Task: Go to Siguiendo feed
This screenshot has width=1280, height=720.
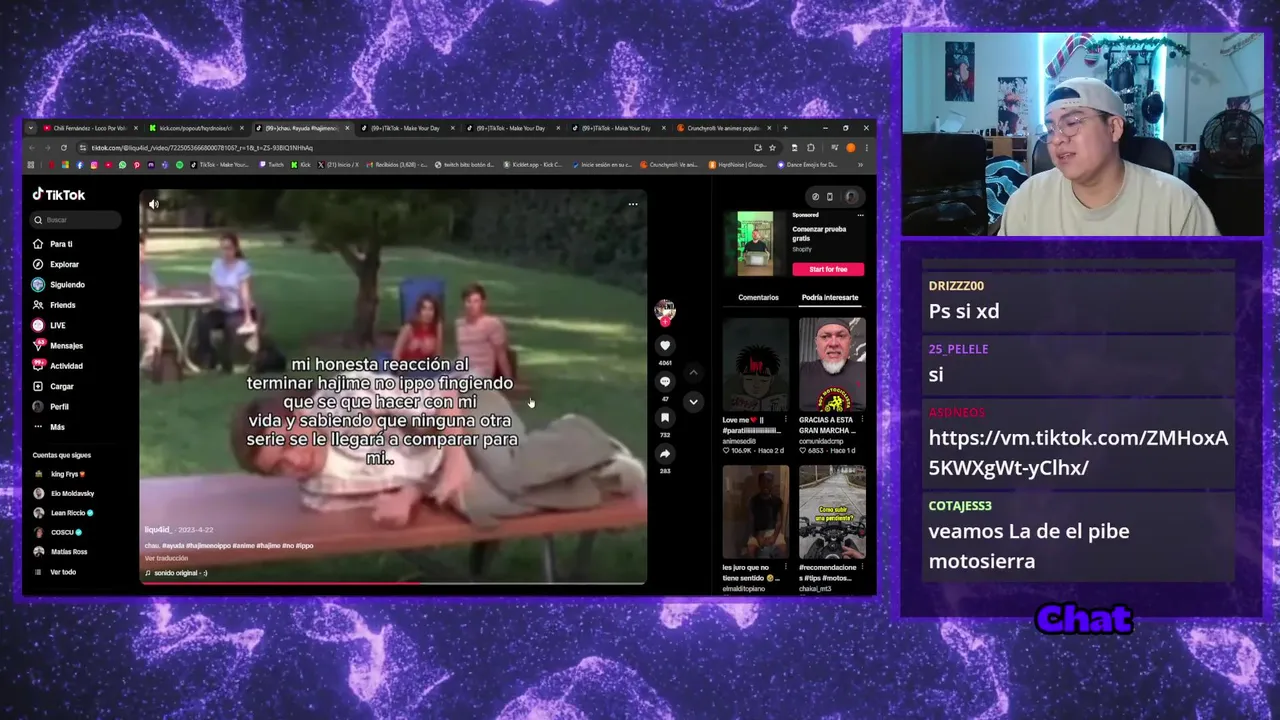Action: (x=59, y=285)
